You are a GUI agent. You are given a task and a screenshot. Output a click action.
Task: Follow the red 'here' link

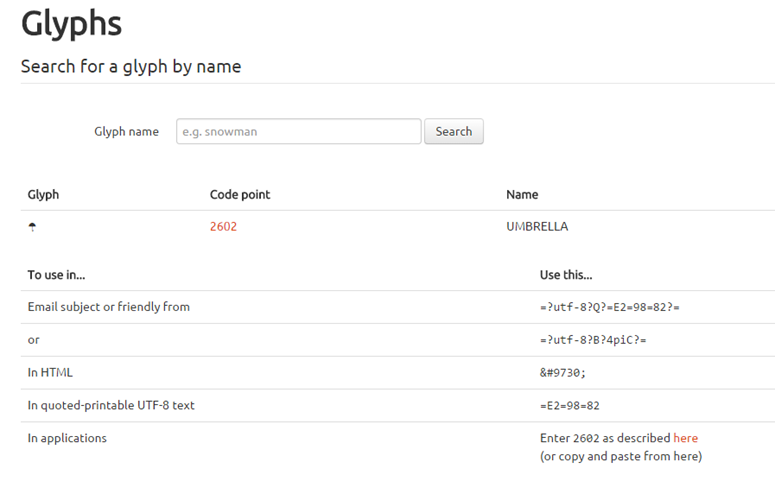[686, 438]
